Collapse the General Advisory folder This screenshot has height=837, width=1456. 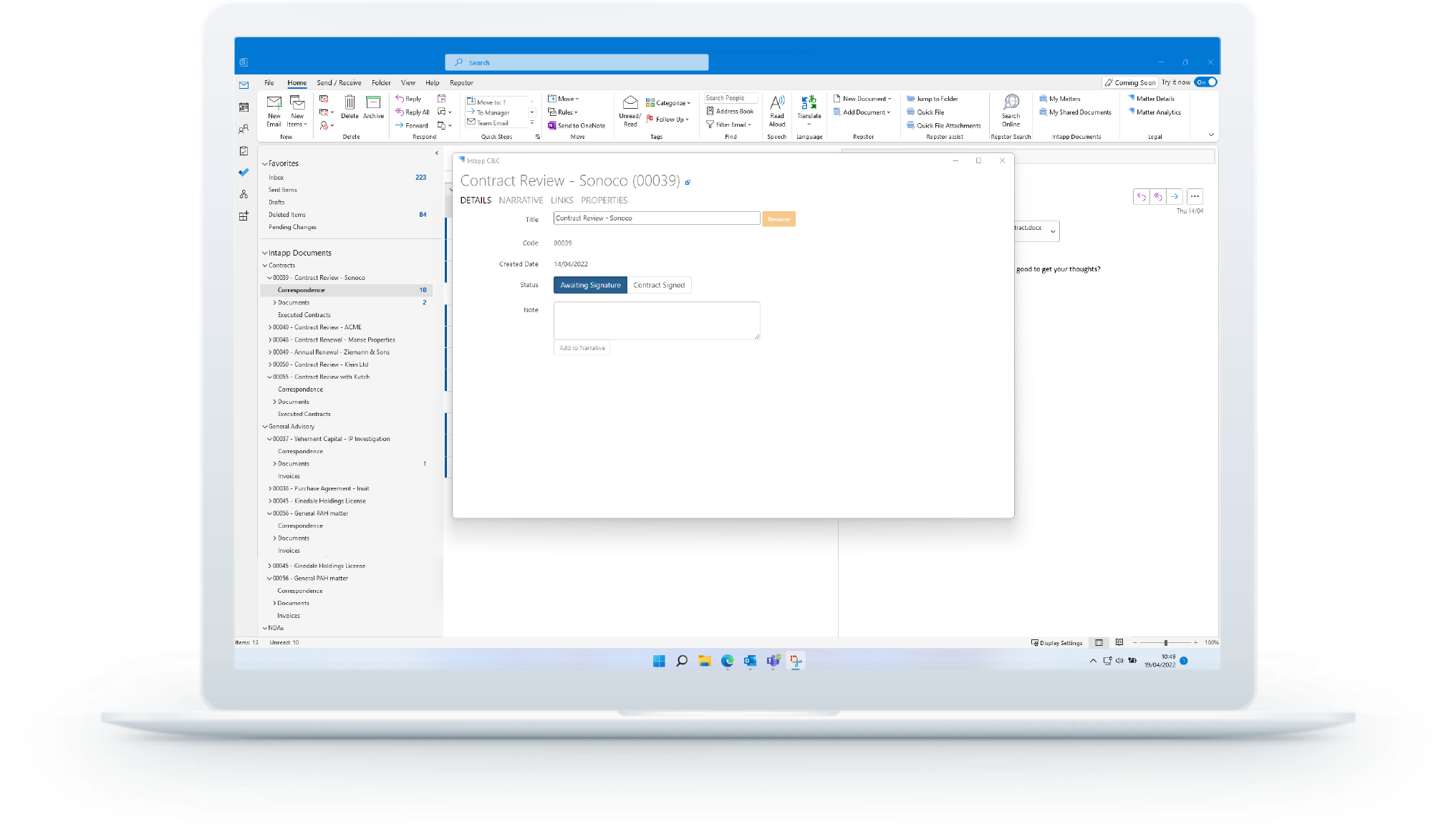click(264, 427)
